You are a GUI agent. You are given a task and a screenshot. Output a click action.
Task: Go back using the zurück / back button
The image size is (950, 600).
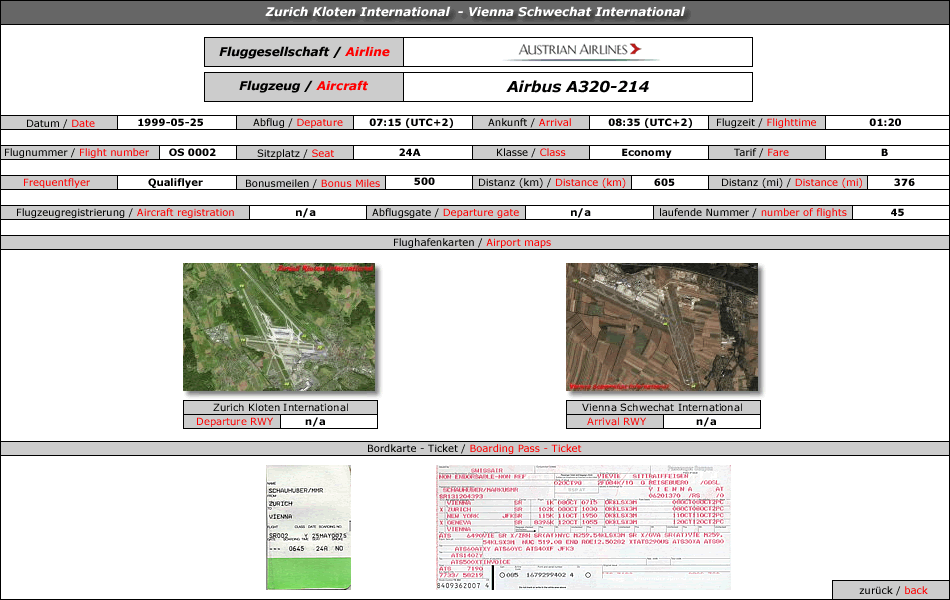pos(891,590)
